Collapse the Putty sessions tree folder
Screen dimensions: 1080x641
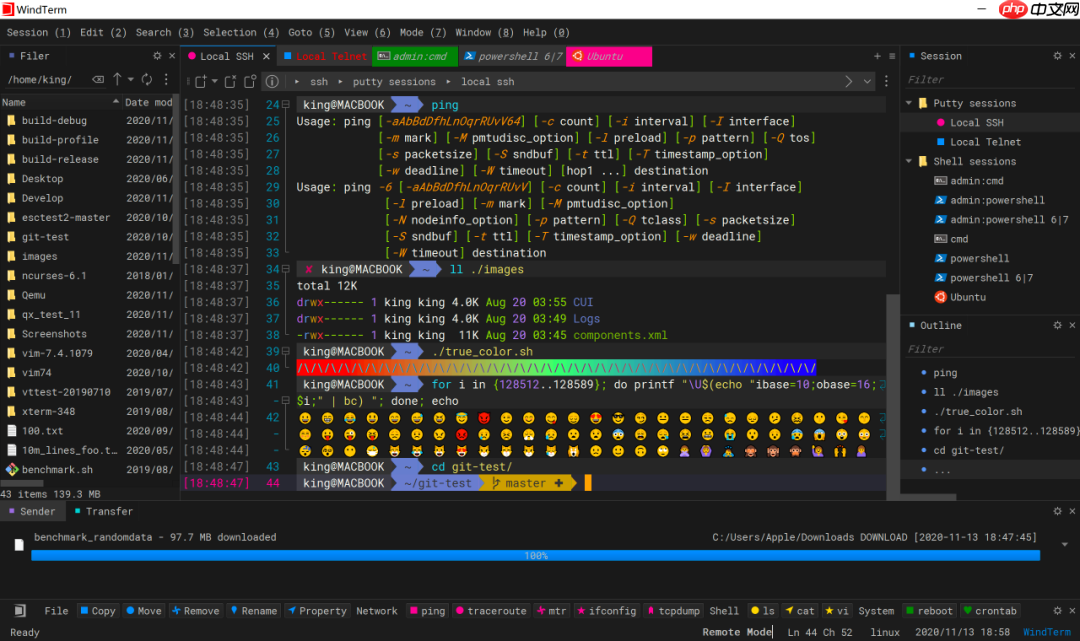pyautogui.click(x=910, y=103)
